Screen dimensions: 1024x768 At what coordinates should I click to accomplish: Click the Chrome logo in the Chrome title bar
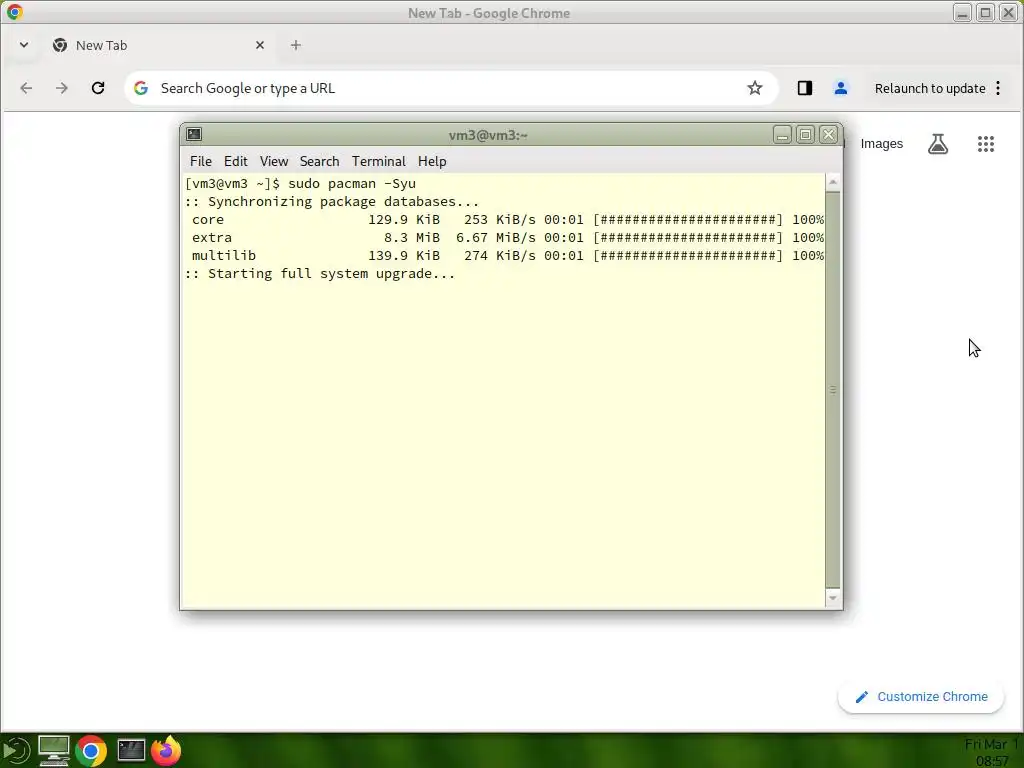click(14, 12)
